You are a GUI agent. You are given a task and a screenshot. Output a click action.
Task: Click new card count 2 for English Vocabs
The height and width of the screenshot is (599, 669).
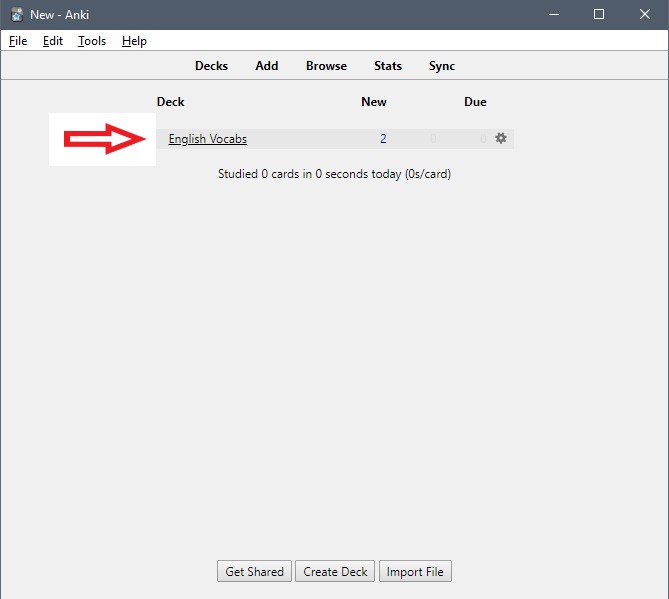[383, 139]
